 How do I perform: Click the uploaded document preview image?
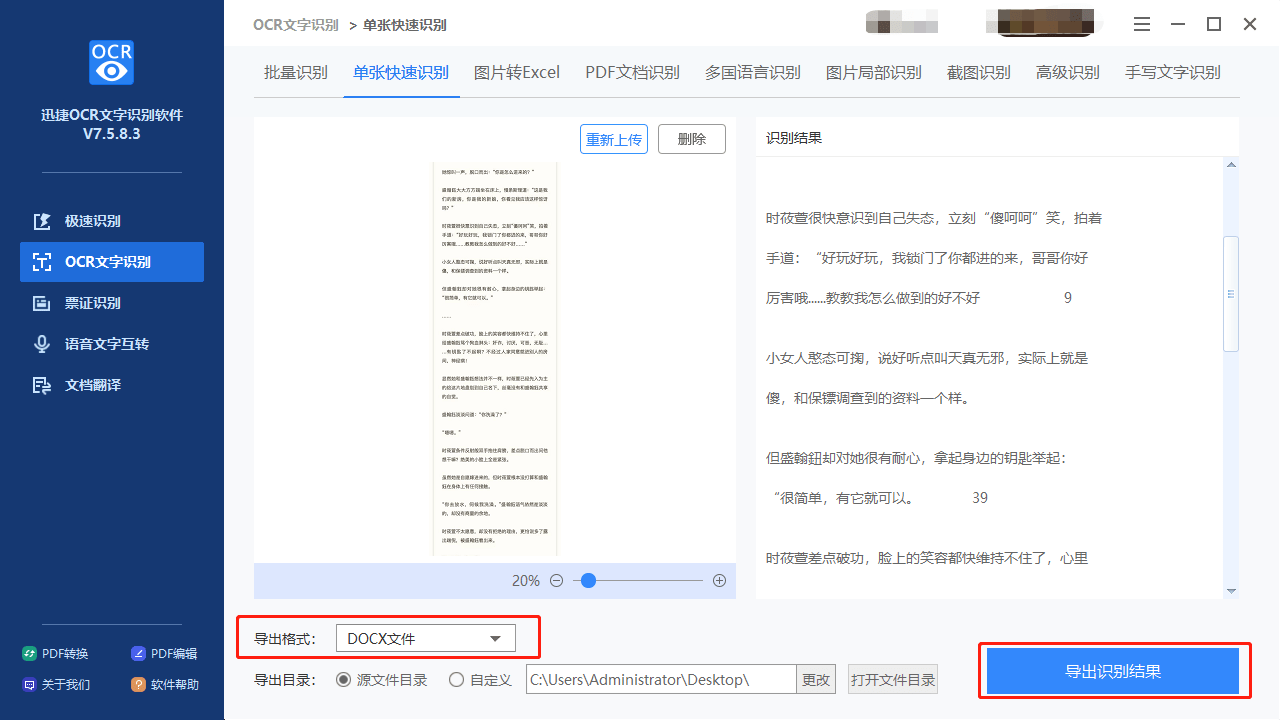(x=495, y=357)
